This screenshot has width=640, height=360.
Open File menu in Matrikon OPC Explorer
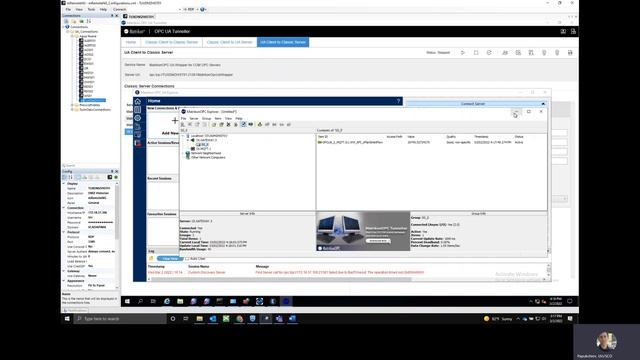point(183,118)
